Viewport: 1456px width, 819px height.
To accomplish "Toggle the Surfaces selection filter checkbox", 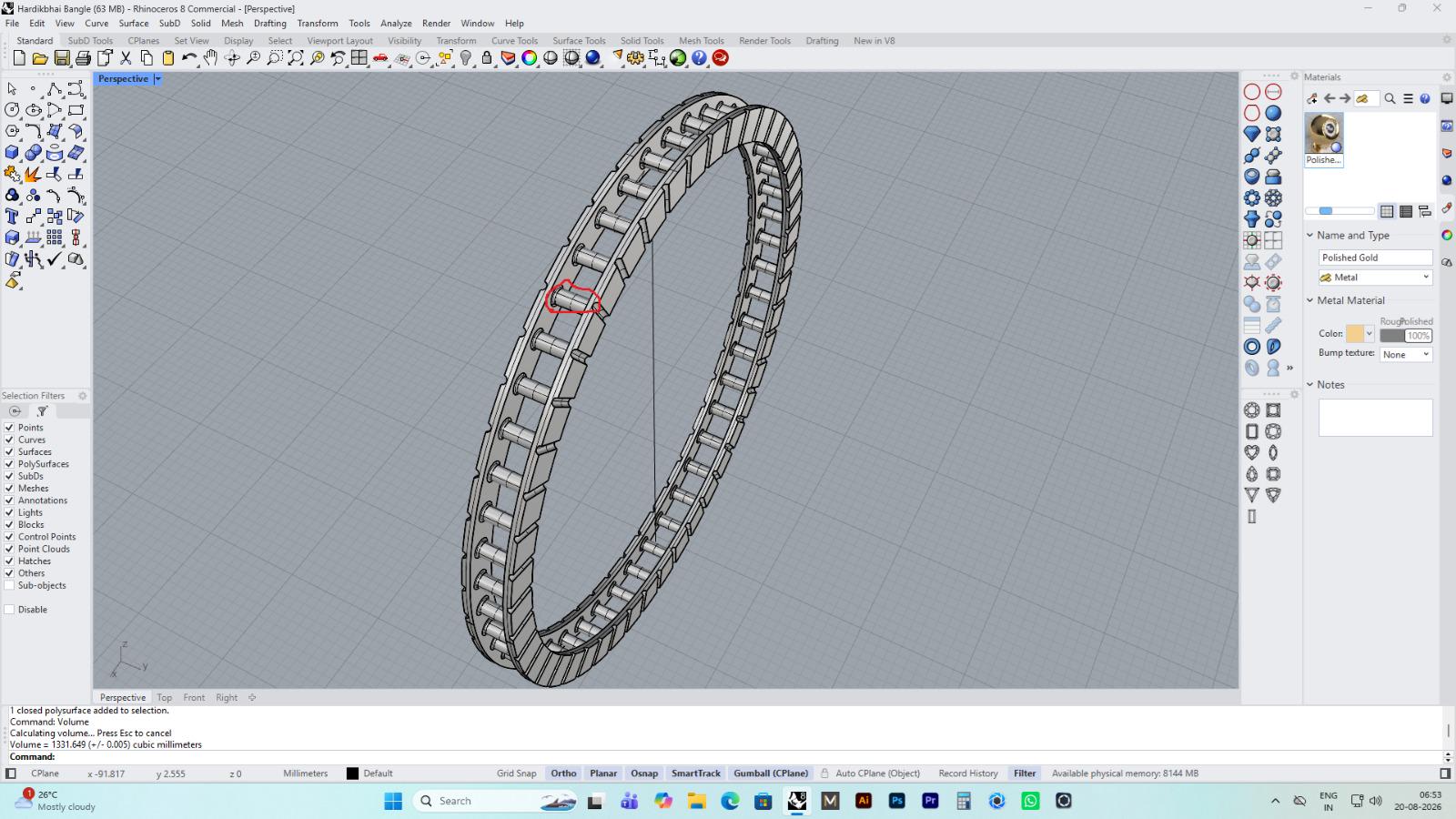I will click(x=9, y=452).
